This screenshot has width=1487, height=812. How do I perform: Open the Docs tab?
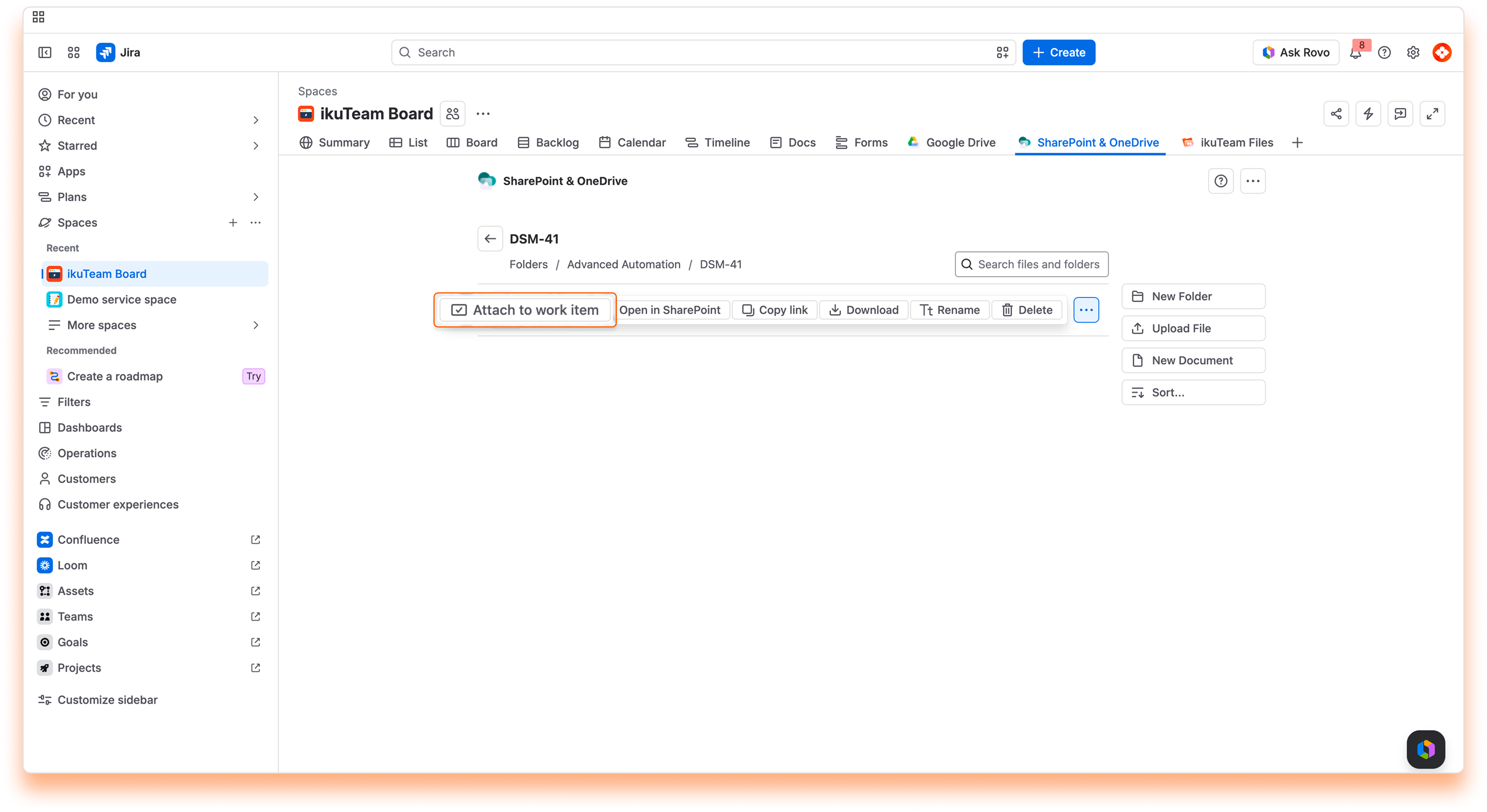coord(792,143)
